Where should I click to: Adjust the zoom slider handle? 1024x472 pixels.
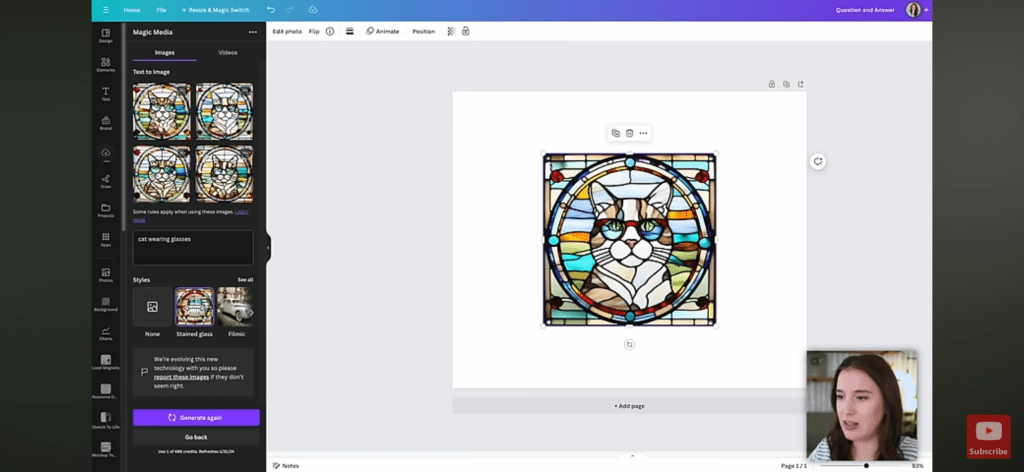866,465
